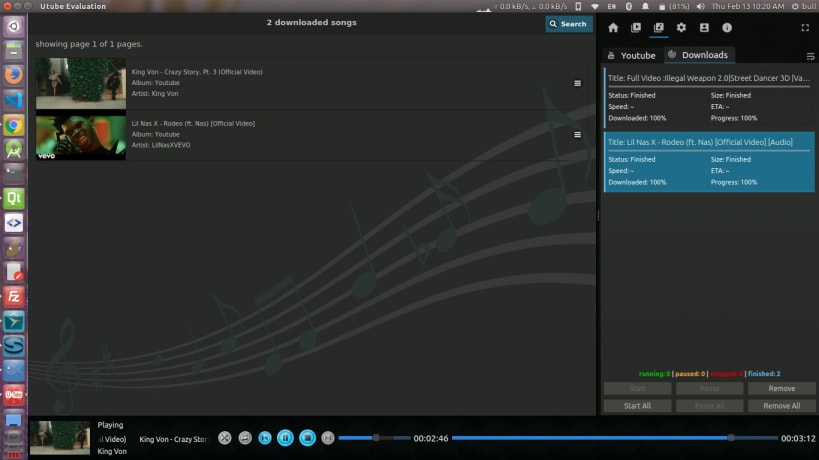
Task: Open Firefox from the Ubuntu dock
Action: [14, 75]
